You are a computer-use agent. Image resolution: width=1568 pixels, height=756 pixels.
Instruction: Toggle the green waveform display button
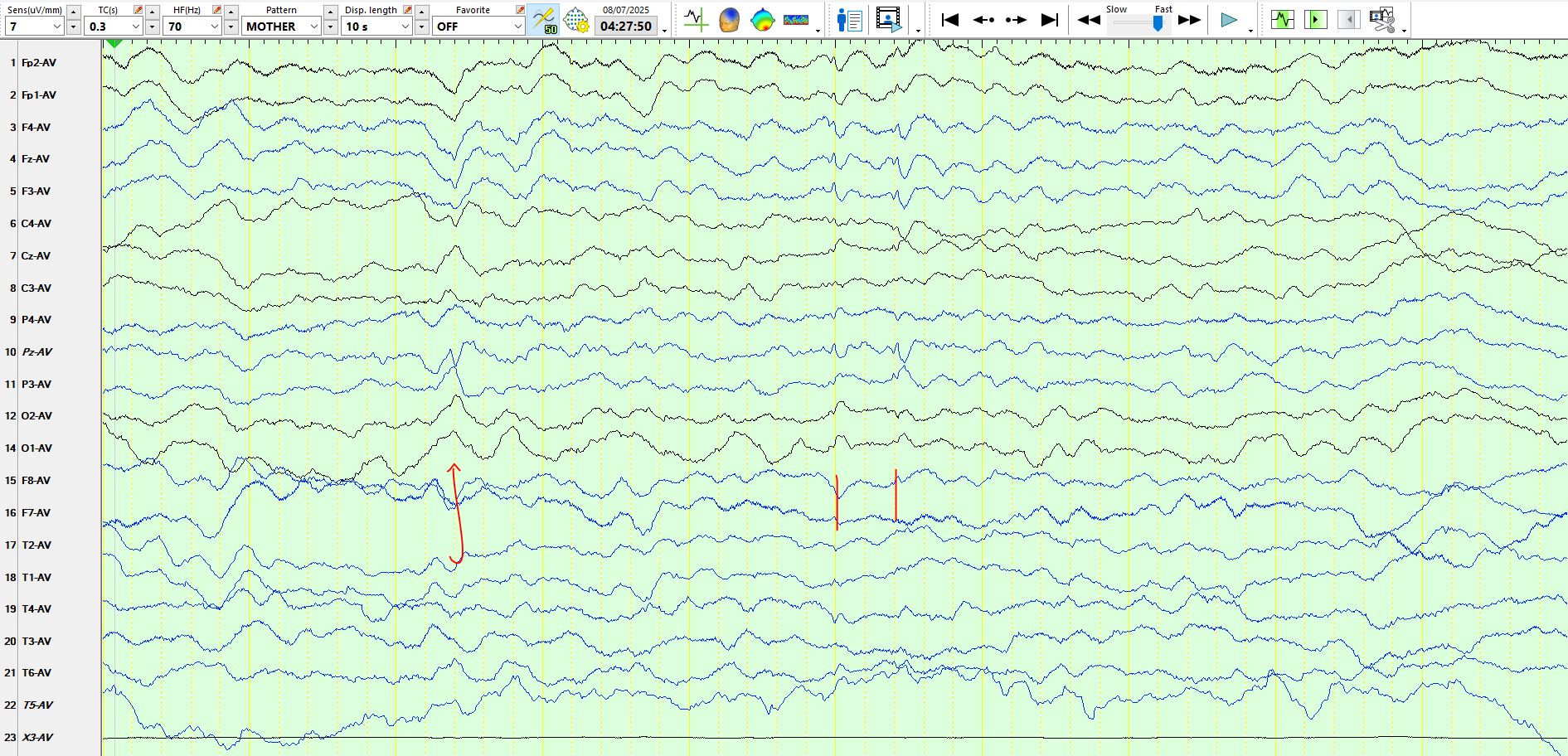(1282, 20)
